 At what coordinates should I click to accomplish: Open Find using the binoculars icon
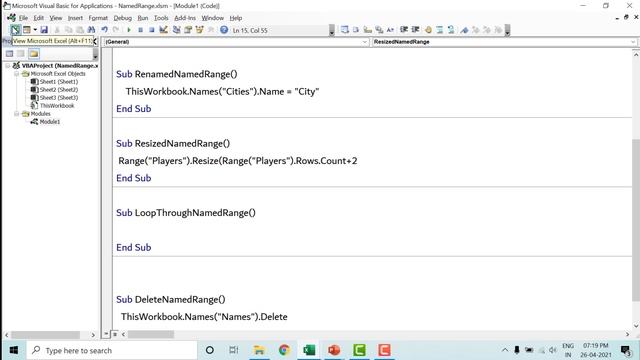(x=91, y=30)
